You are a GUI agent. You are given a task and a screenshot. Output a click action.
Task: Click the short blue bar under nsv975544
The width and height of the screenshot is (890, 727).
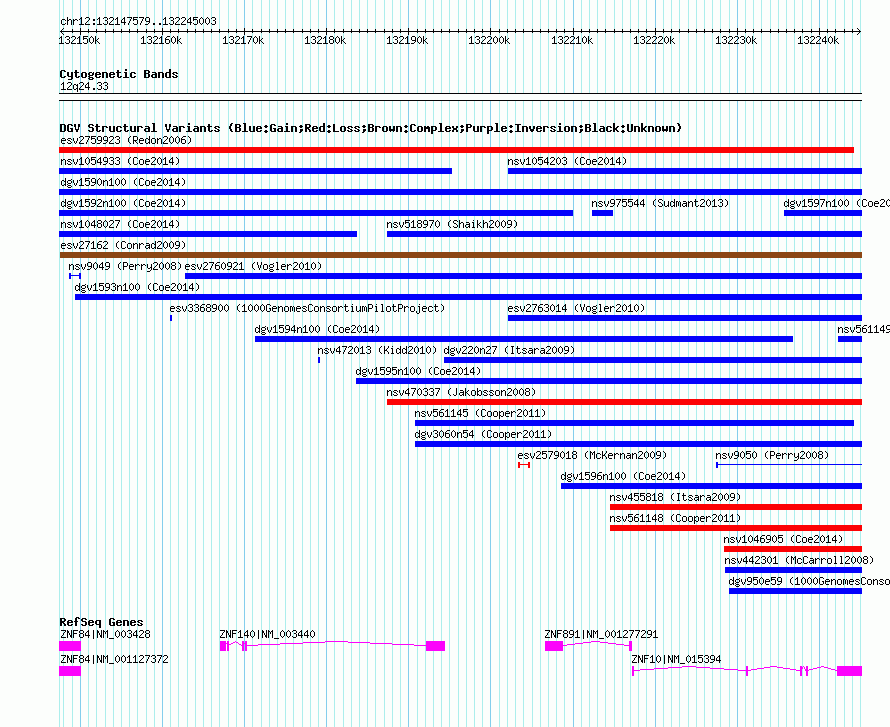(x=602, y=213)
